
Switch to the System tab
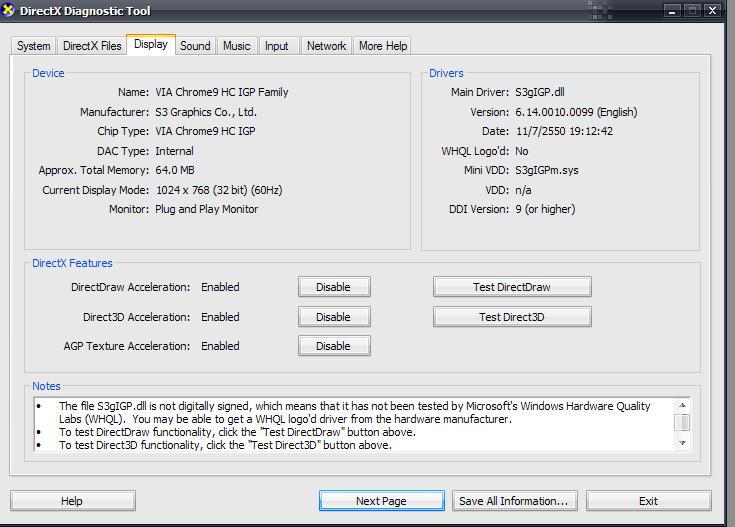pyautogui.click(x=33, y=46)
